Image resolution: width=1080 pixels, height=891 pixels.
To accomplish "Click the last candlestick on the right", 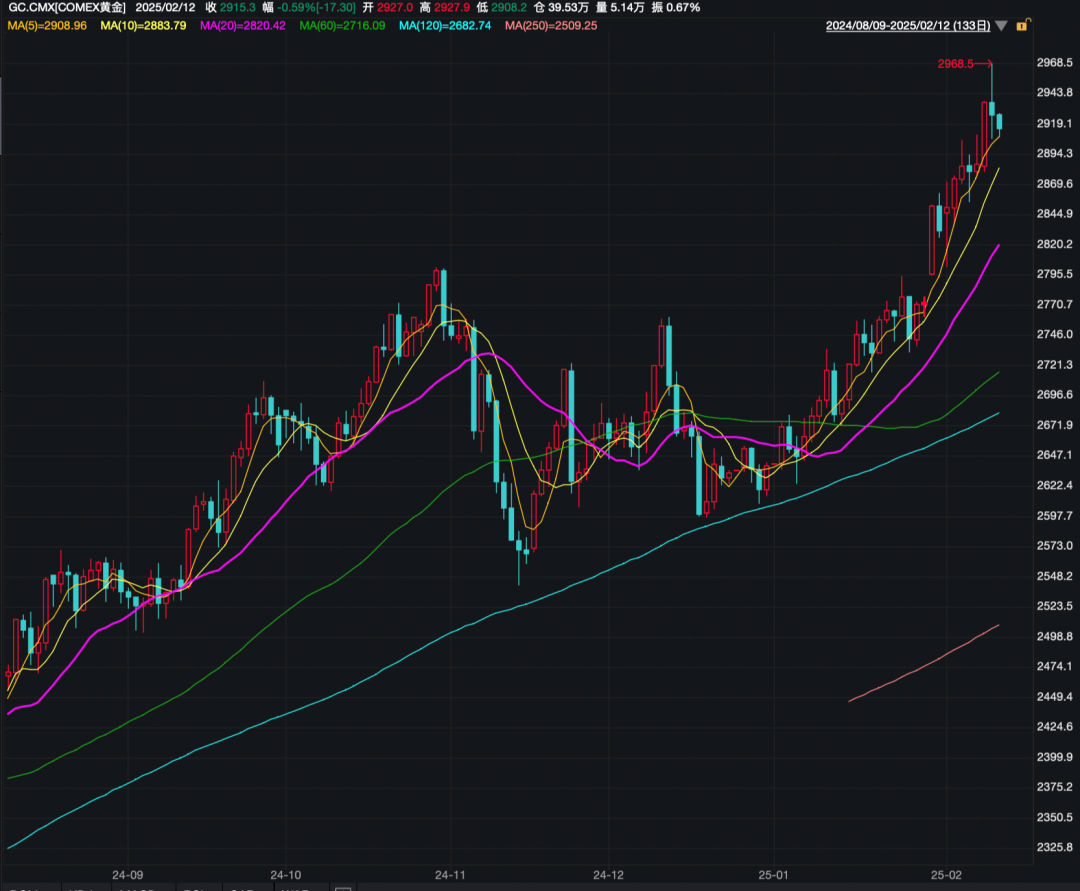I will coord(999,124).
